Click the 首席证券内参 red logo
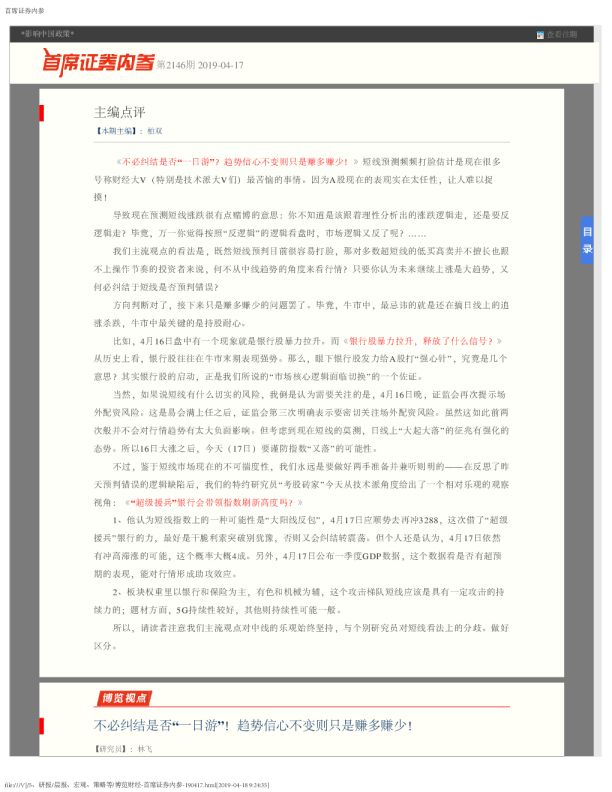612x792 pixels. pos(98,62)
